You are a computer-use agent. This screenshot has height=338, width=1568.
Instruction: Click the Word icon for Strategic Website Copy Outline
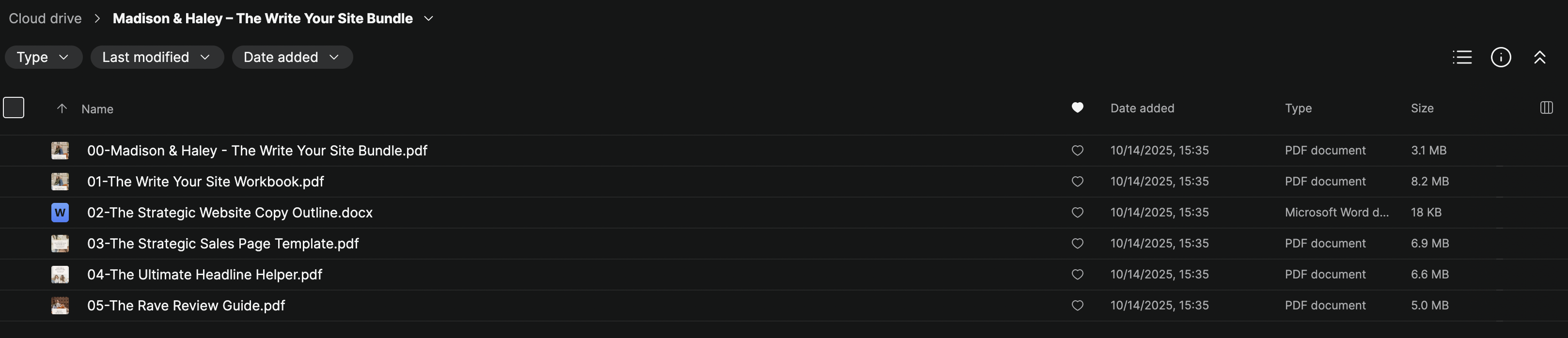pos(60,213)
